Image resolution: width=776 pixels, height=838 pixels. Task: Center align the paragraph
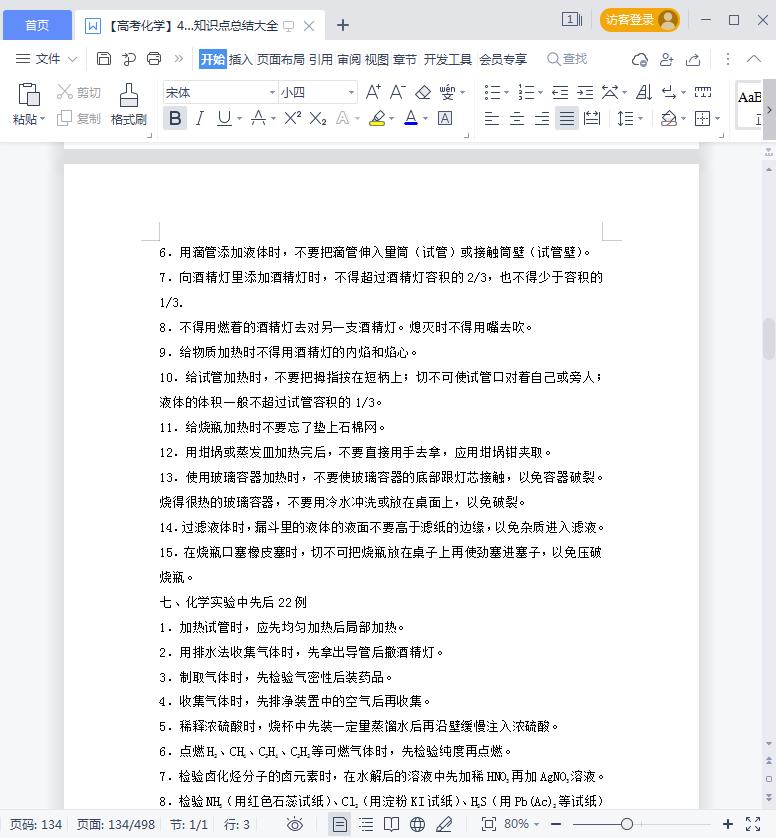[x=517, y=118]
